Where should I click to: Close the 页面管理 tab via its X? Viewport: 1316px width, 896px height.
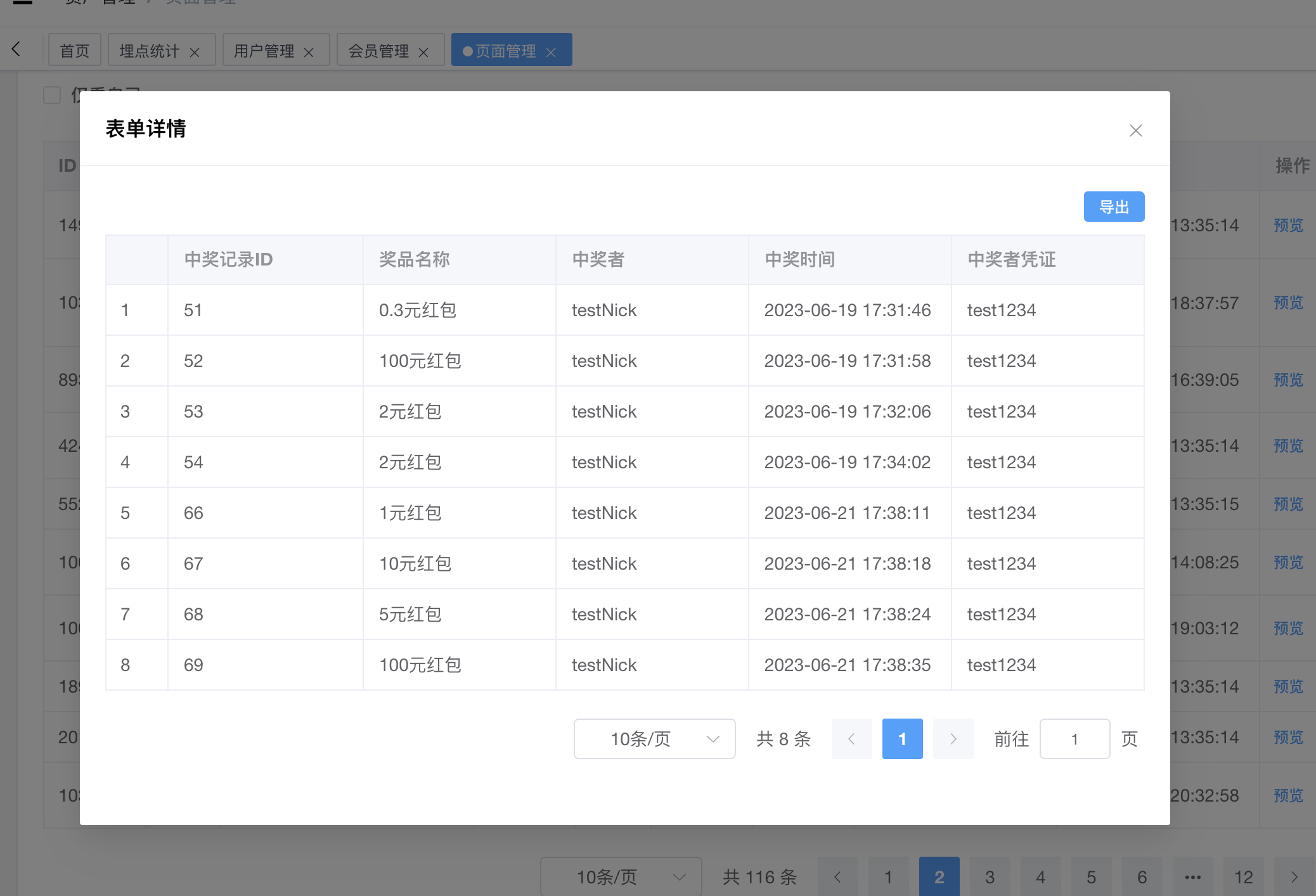(x=551, y=53)
